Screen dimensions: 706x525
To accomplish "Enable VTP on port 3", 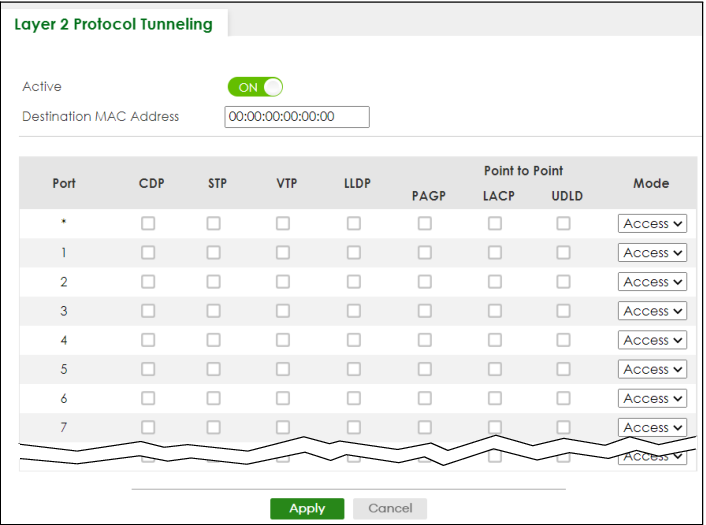I will click(283, 311).
